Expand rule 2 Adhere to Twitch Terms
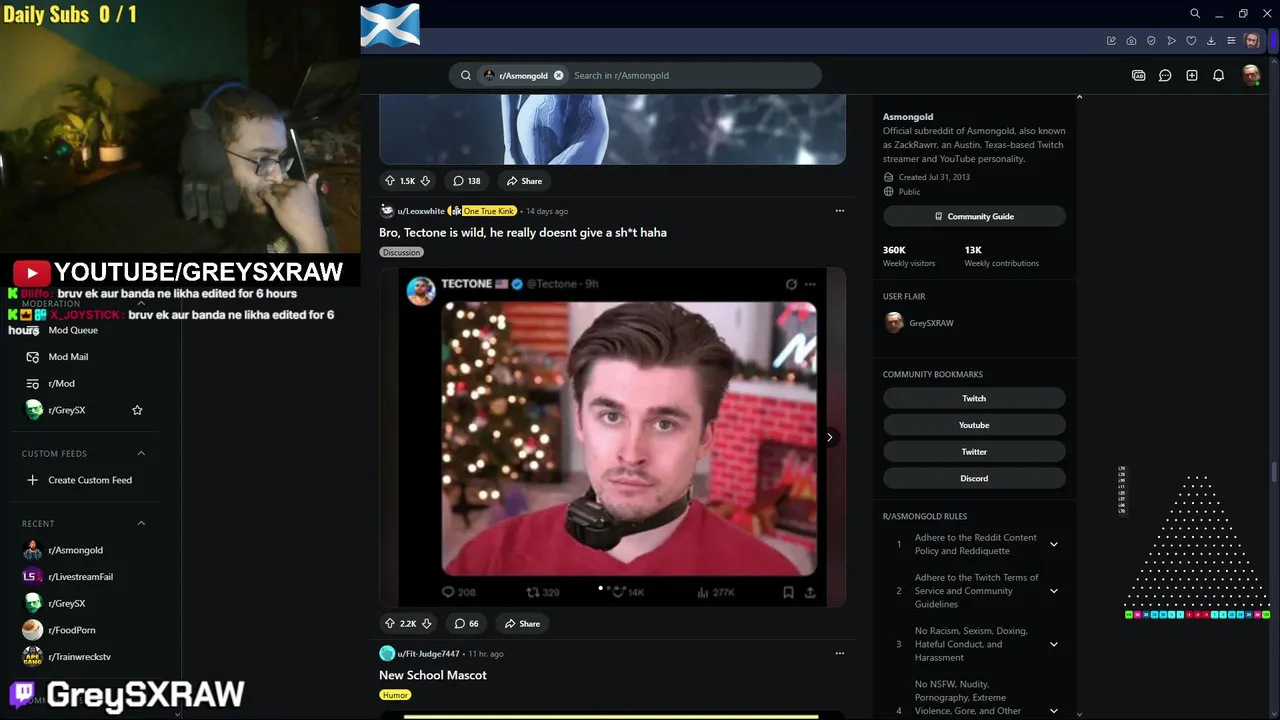Screen dimensions: 1280x720 (1053, 591)
